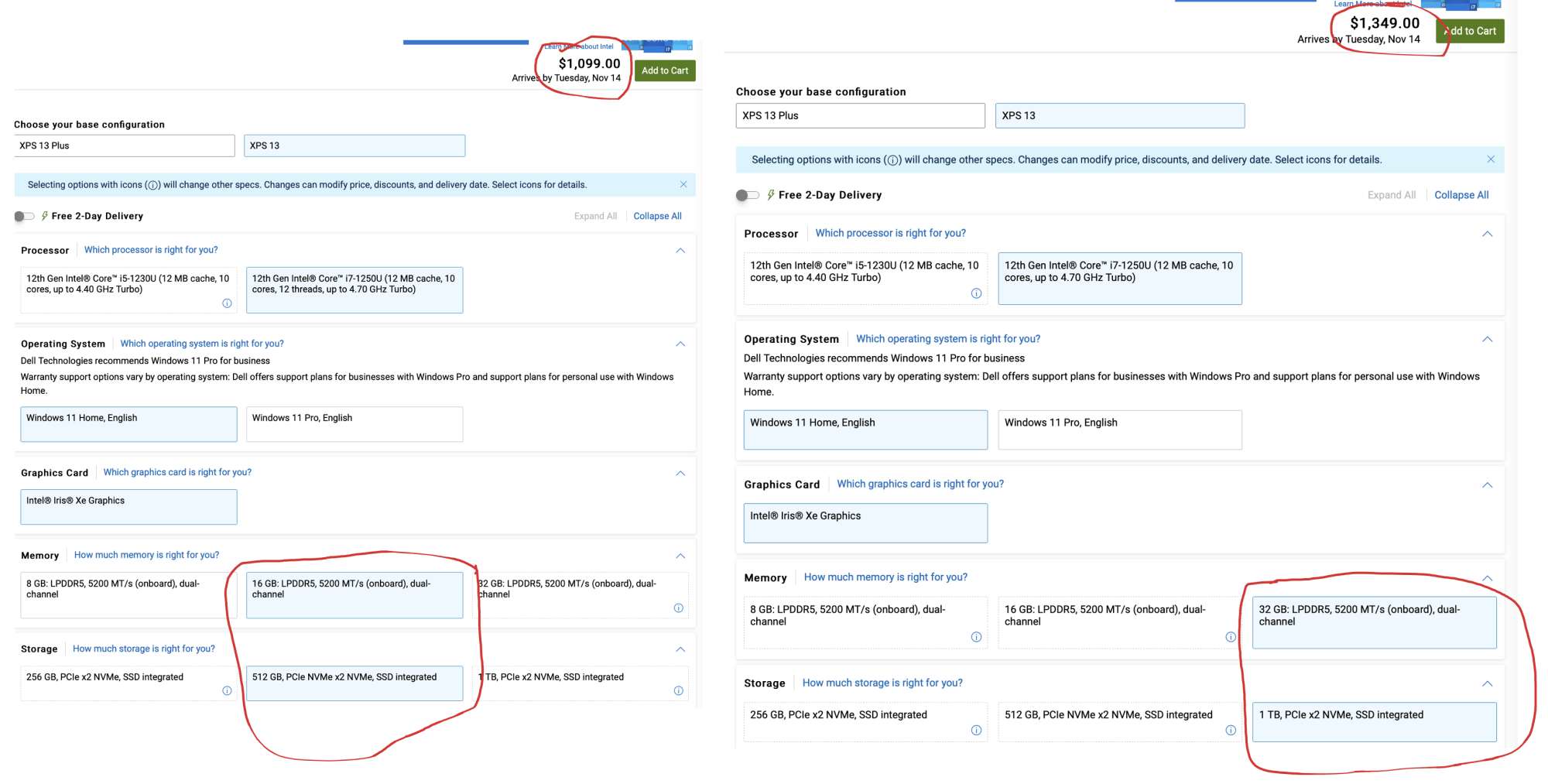Pick 16 GB memory in $1,099 configurator

354,595
